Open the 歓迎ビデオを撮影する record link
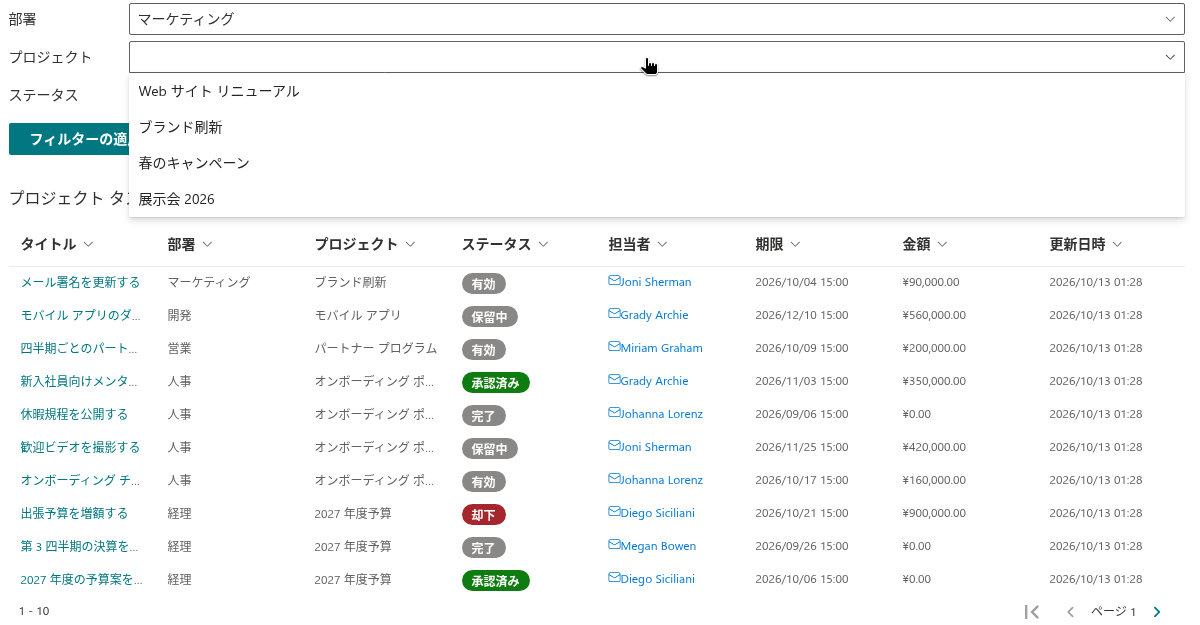Image resolution: width=1200 pixels, height=625 pixels. point(80,447)
